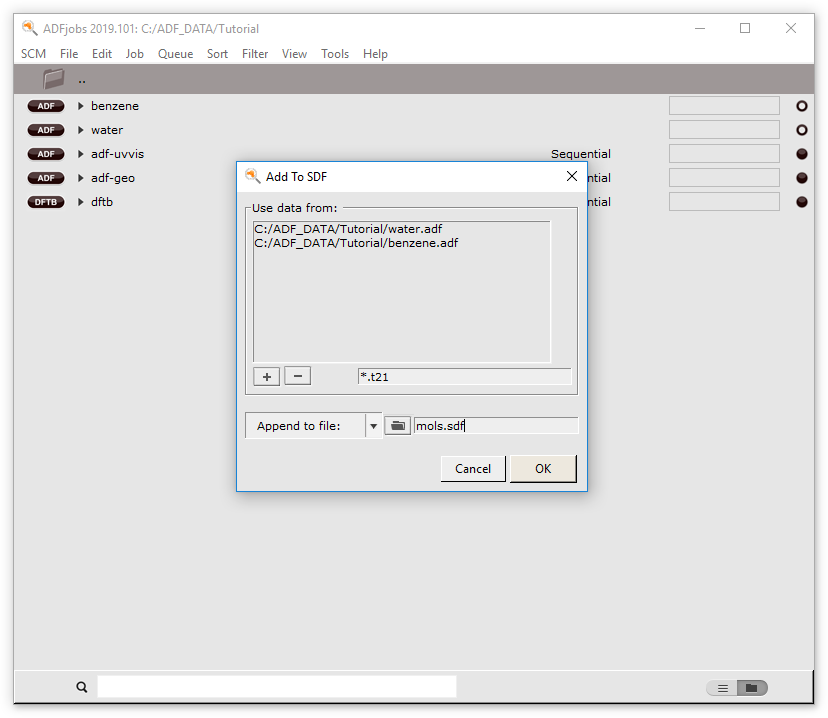Open the Queue menu

175,54
